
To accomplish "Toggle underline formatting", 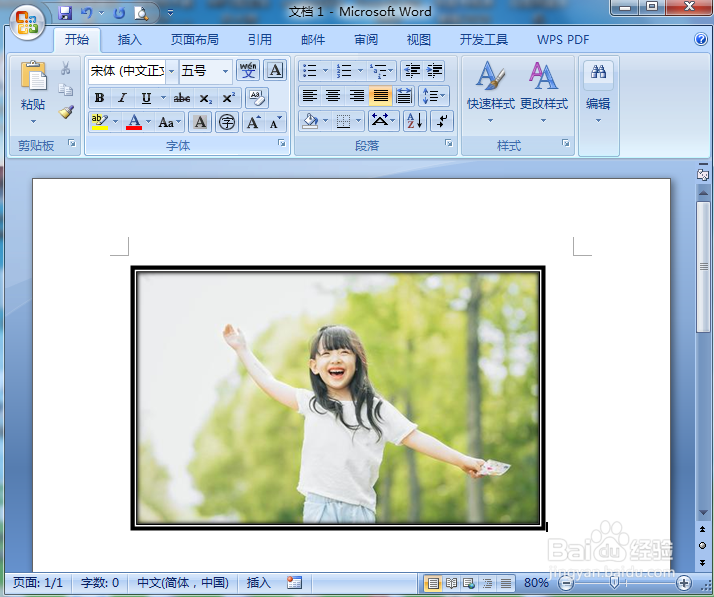I will (146, 98).
